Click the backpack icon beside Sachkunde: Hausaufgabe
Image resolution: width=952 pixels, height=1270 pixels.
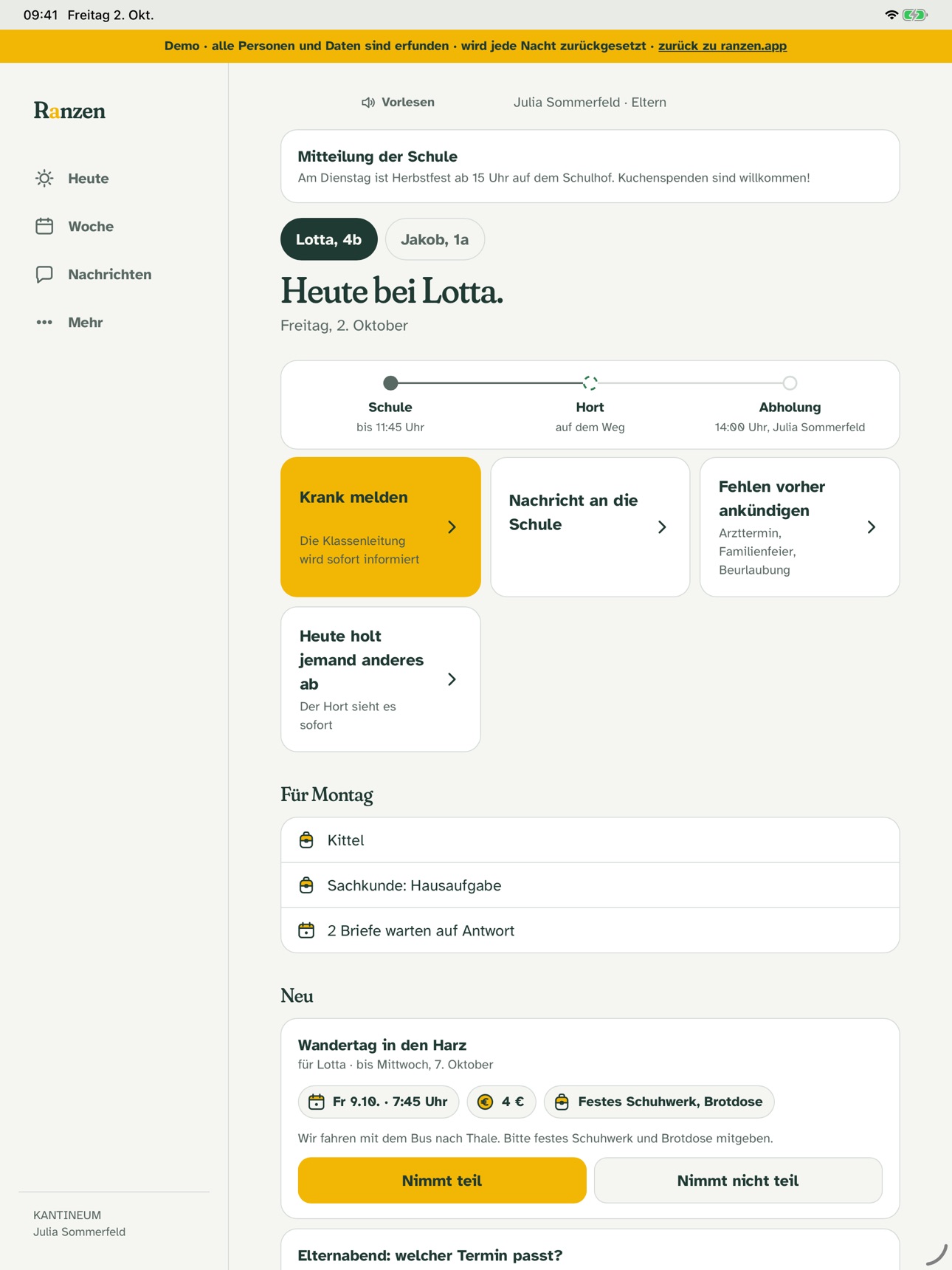(x=306, y=885)
